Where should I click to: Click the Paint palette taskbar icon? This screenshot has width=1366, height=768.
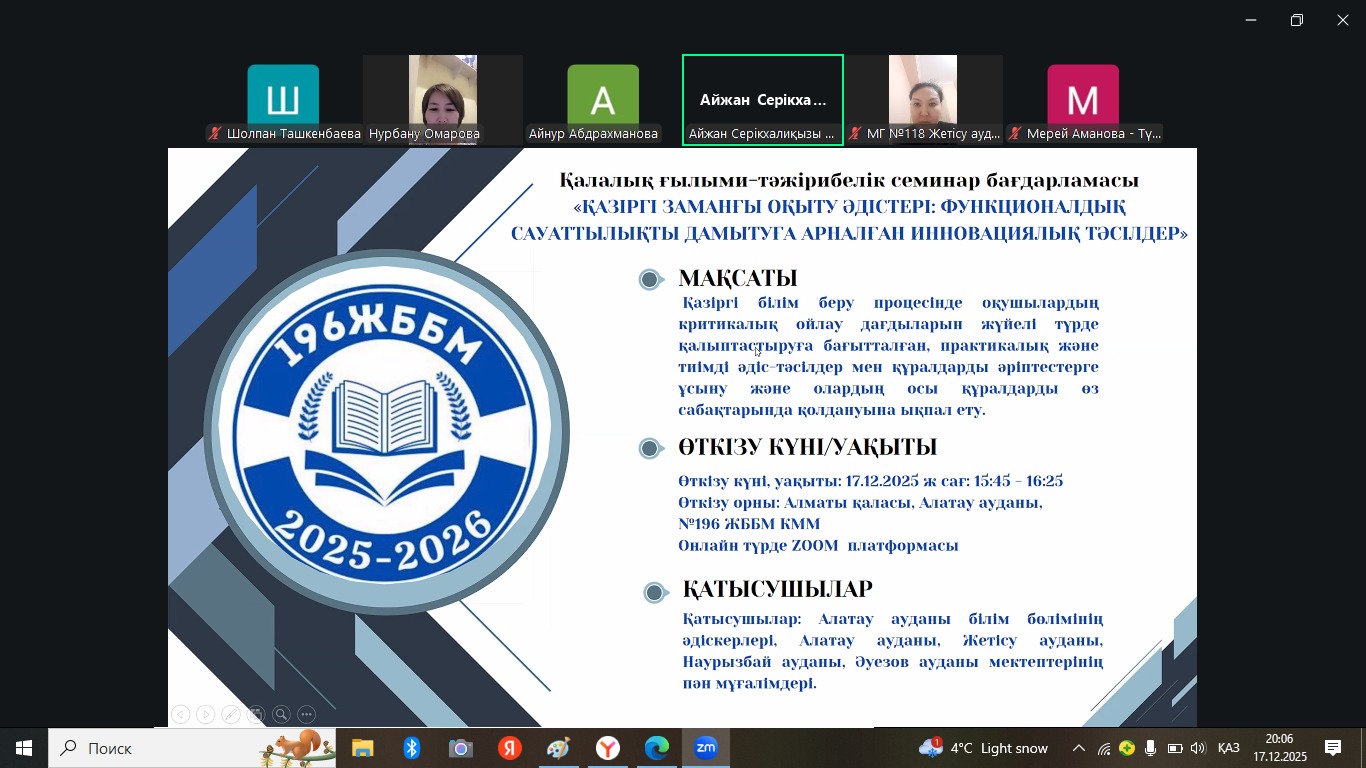[558, 748]
